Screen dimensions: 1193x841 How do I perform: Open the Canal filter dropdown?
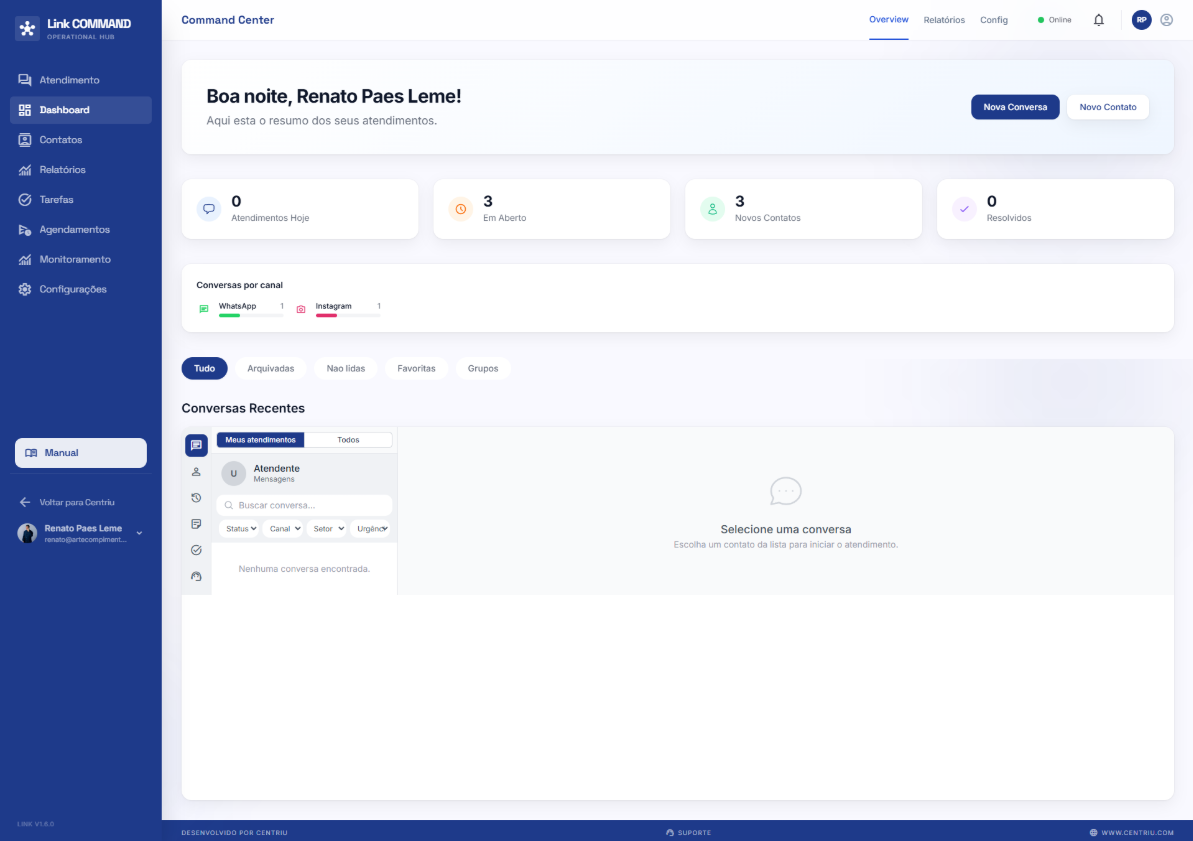[x=283, y=529]
